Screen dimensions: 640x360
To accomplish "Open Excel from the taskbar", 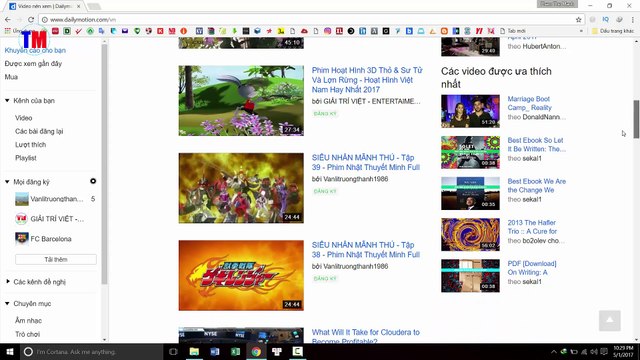I will coord(236,351).
